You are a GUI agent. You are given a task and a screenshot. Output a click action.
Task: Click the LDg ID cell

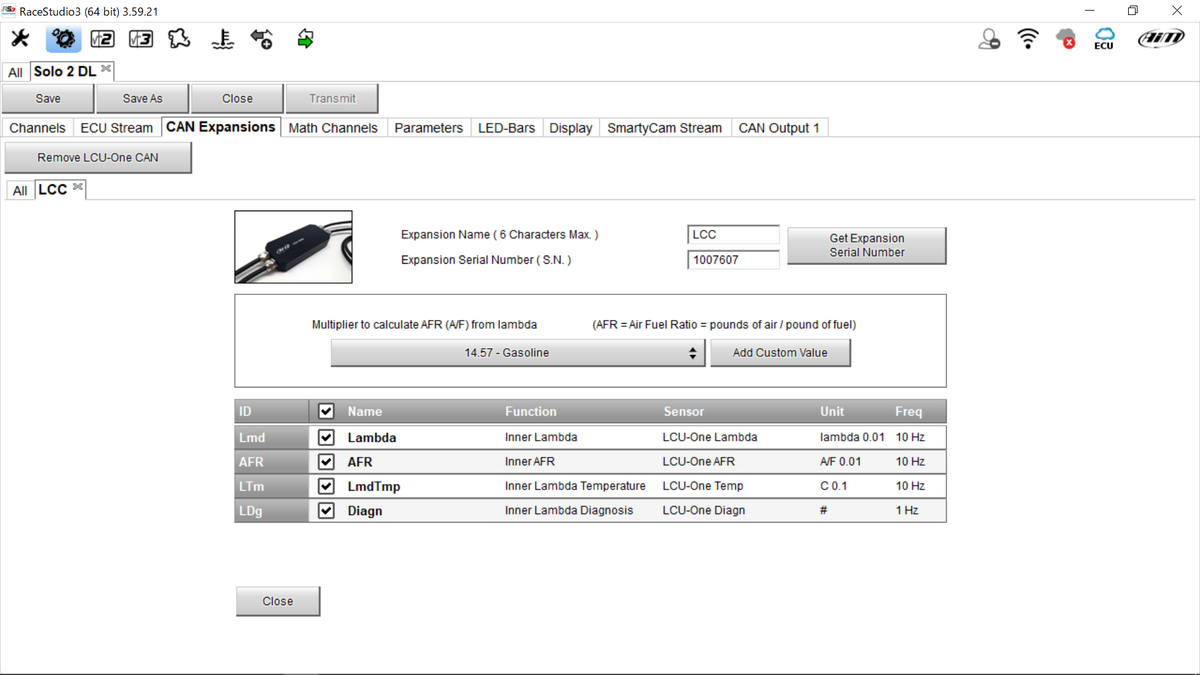pos(271,511)
